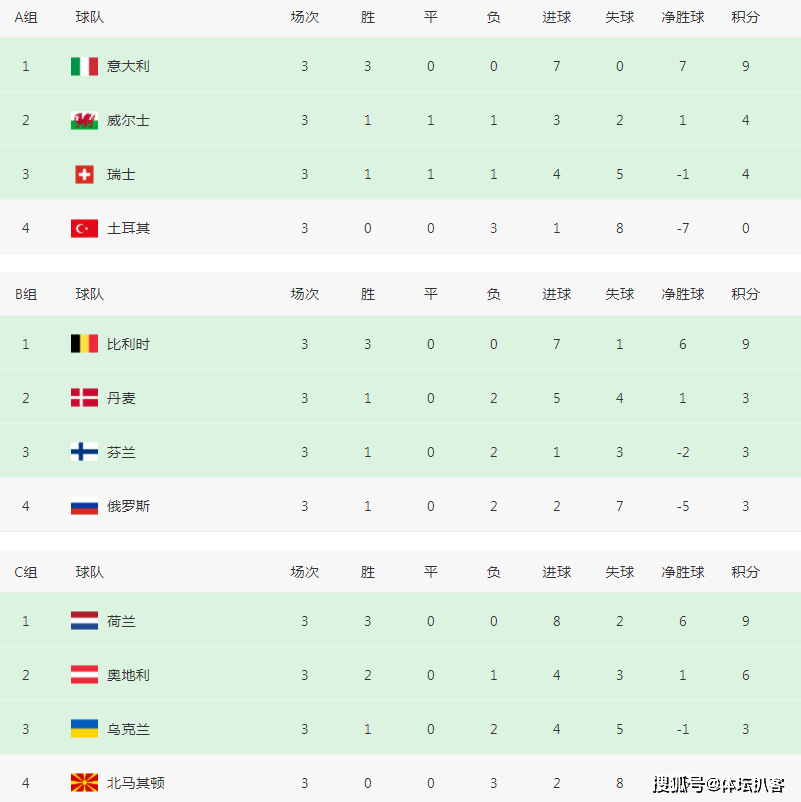Click the 积分 column header in A组
801x802 pixels.
(x=745, y=17)
